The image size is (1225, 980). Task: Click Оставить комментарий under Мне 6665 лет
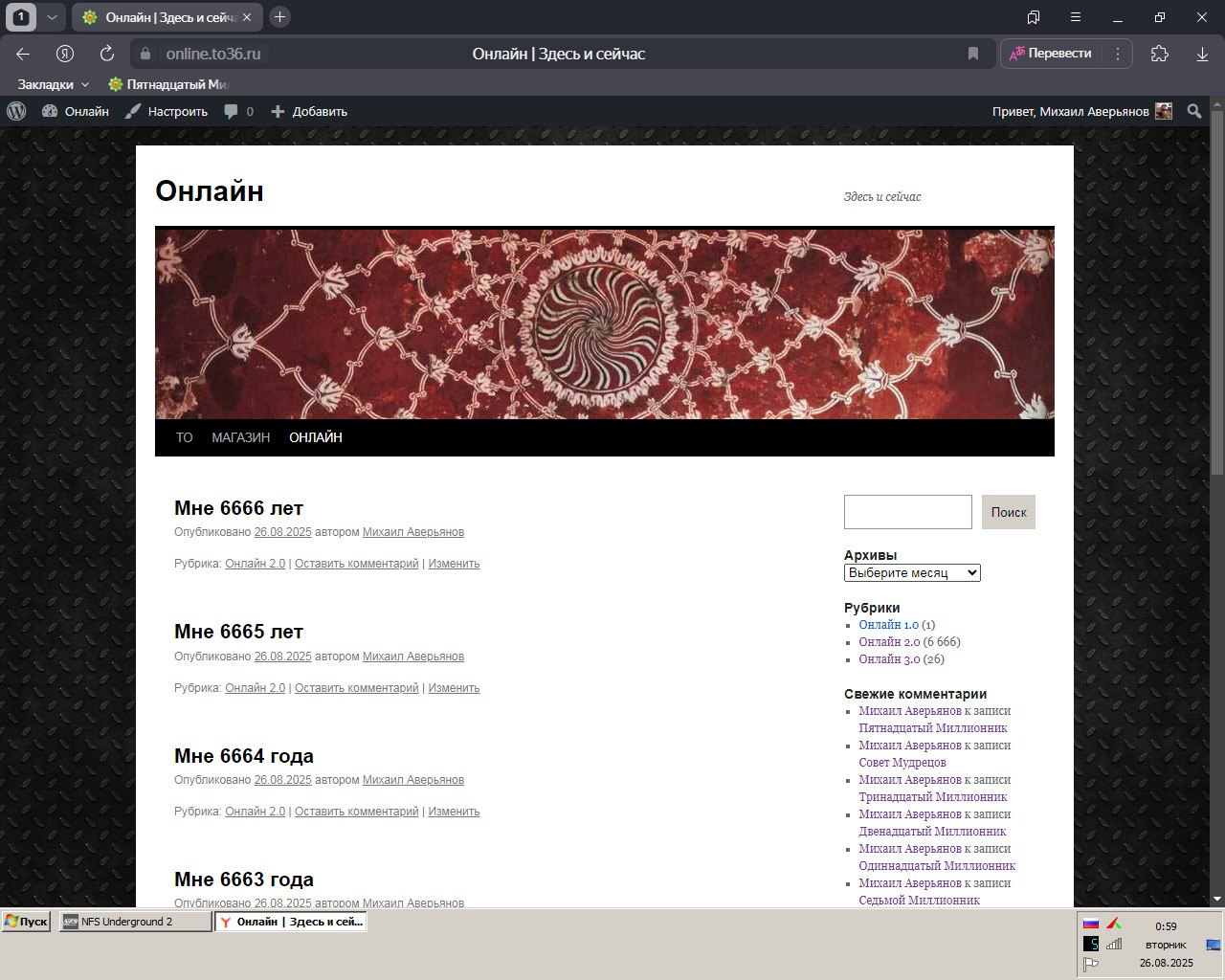(x=357, y=688)
